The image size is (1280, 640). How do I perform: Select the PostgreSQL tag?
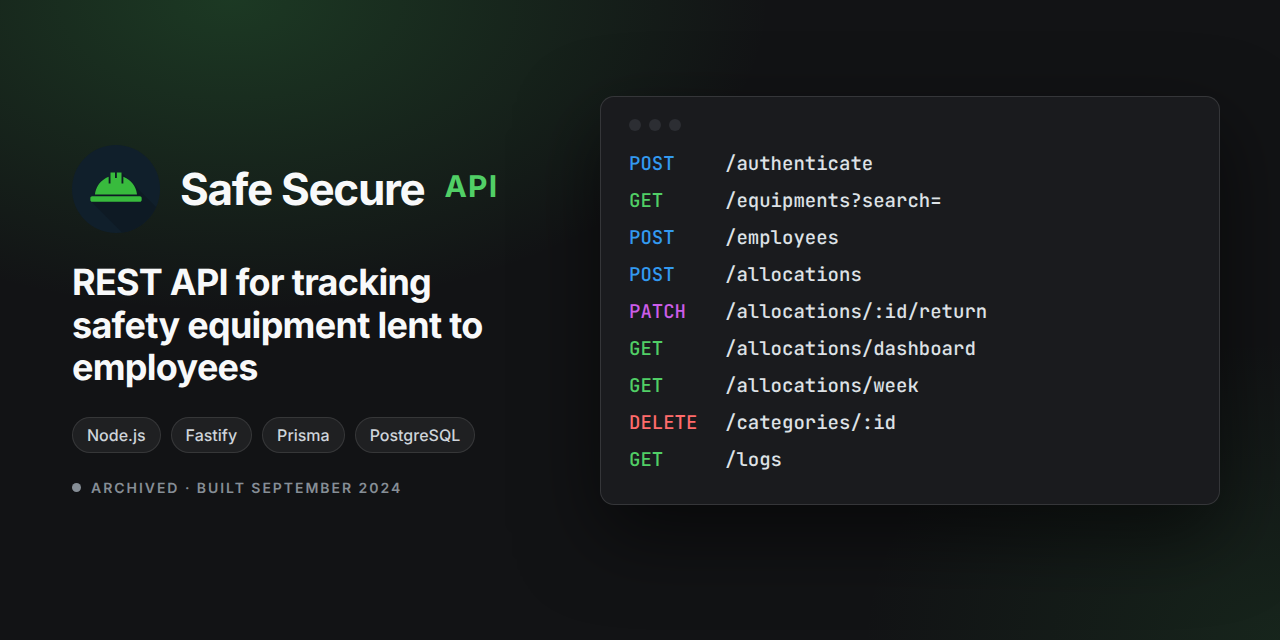[x=415, y=435]
